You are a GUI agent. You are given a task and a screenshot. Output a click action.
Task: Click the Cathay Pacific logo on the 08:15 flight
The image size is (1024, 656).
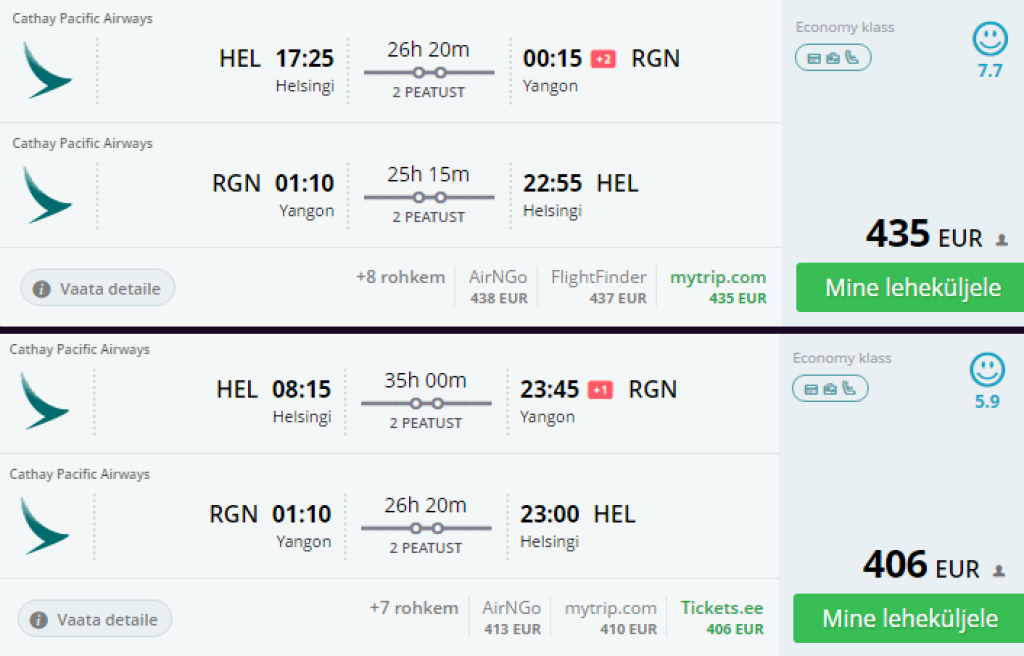coord(44,400)
